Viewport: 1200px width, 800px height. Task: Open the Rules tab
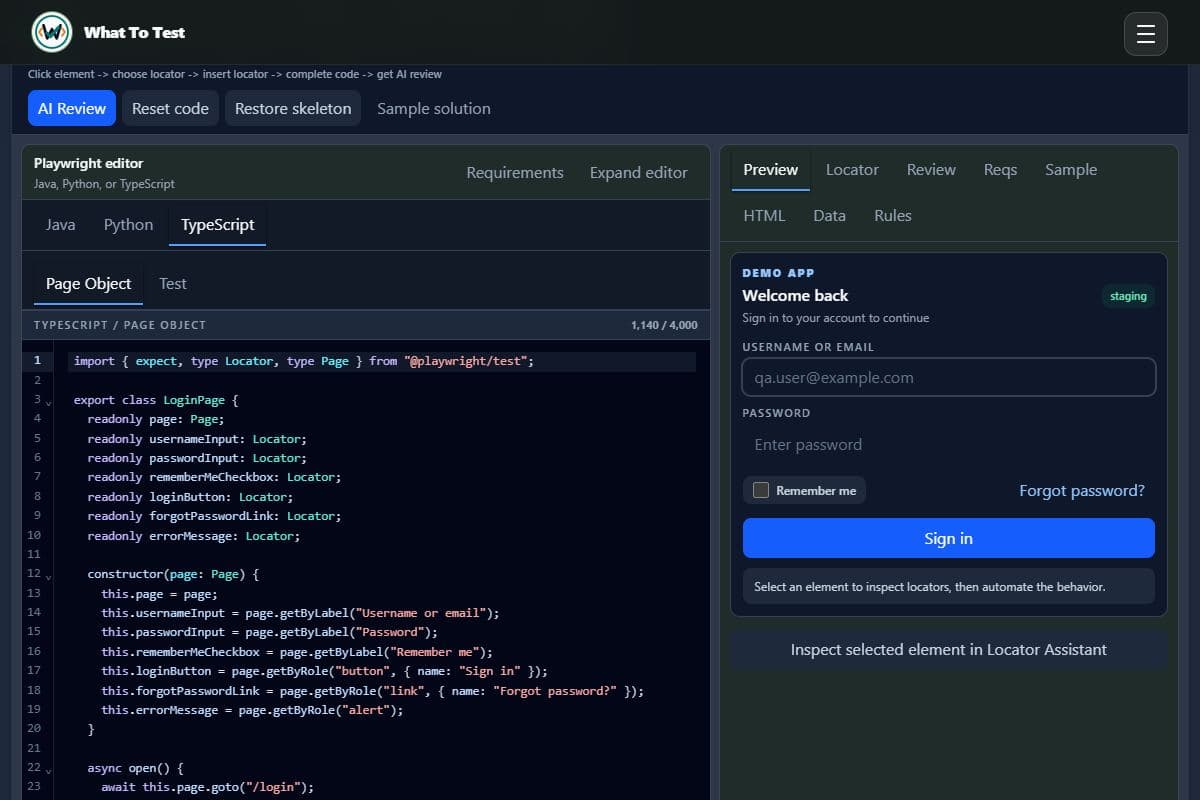(893, 216)
